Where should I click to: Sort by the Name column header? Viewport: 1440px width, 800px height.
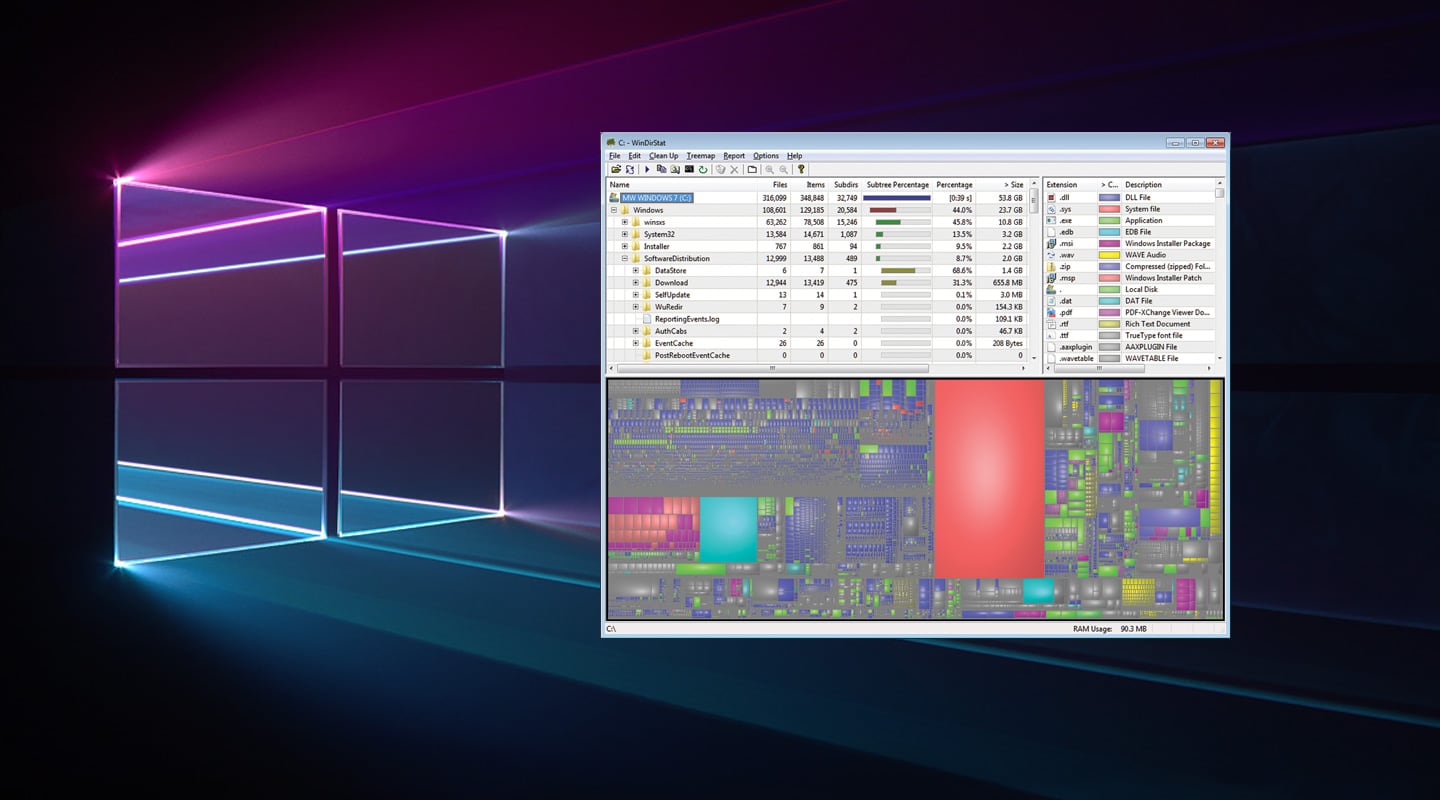[682, 185]
